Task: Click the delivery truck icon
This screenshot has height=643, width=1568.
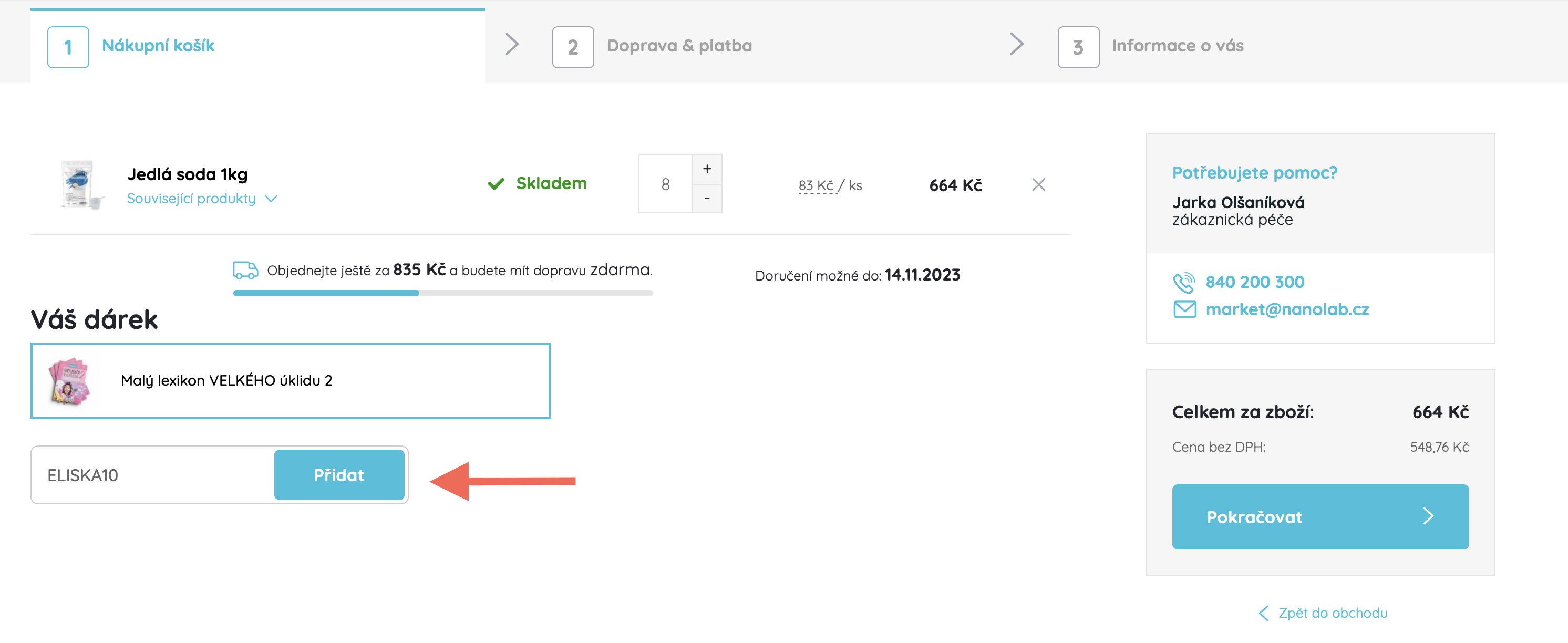Action: [x=245, y=270]
